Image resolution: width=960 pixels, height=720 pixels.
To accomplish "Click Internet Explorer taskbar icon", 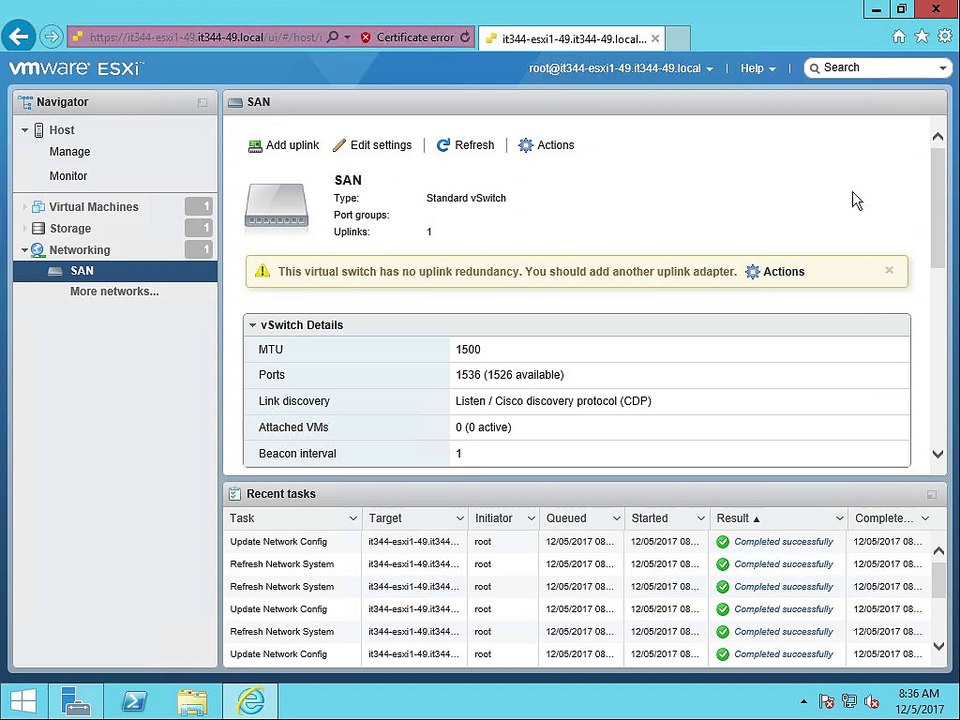I will click(x=250, y=702).
